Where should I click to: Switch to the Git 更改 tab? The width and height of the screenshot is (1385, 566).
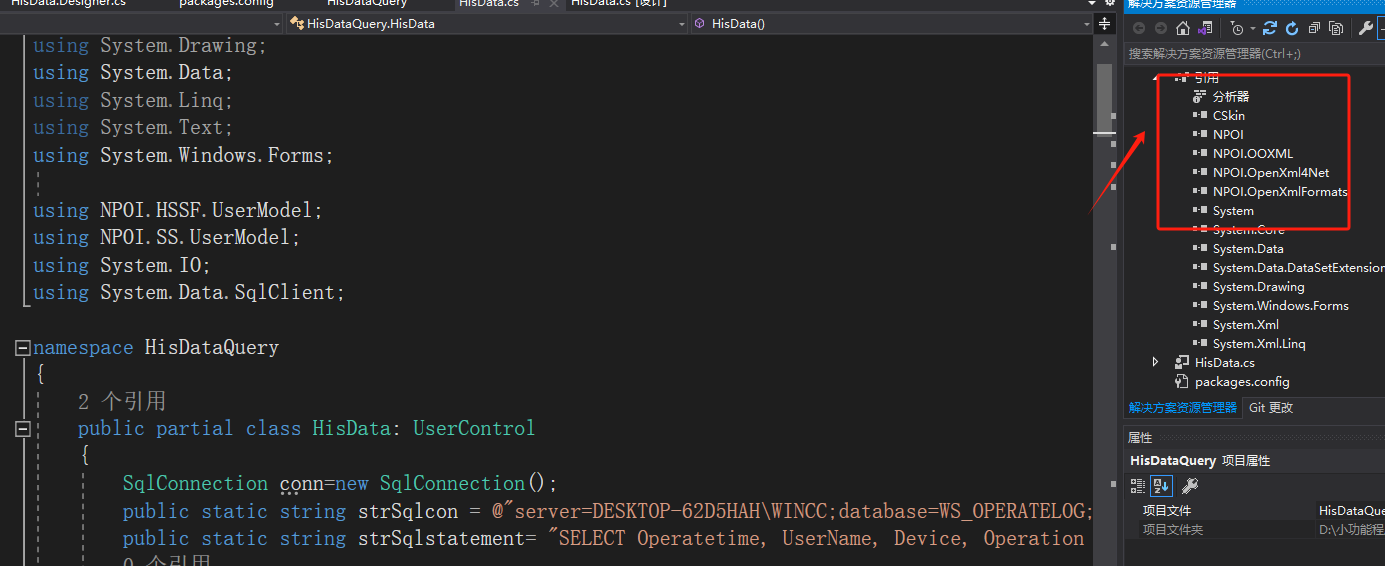coord(1270,408)
